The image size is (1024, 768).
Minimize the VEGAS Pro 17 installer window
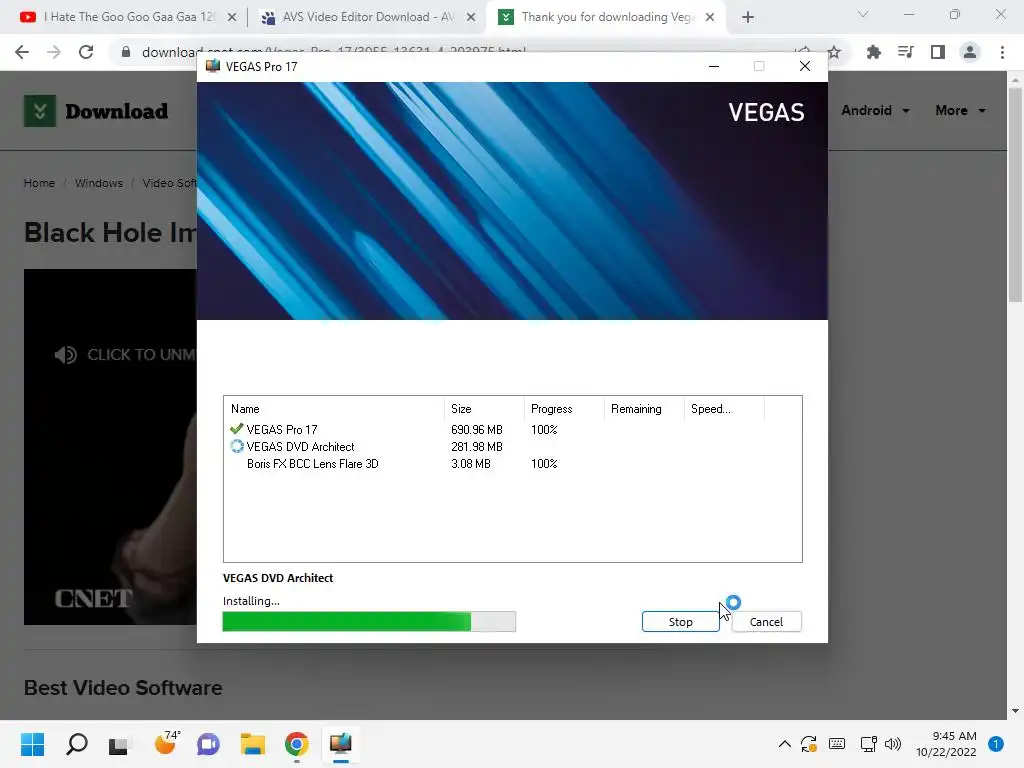click(714, 66)
